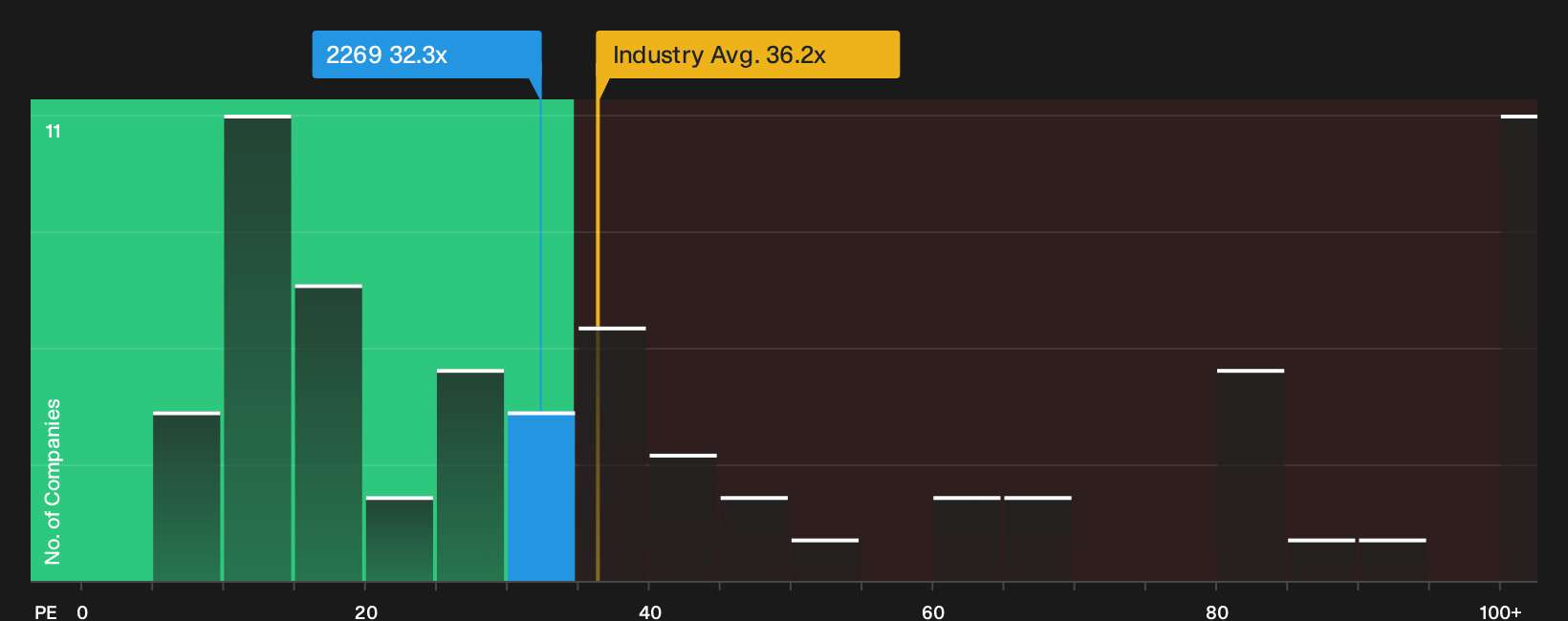
Task: Click the yellow Industry Avg. 36.2x label
Action: [748, 54]
